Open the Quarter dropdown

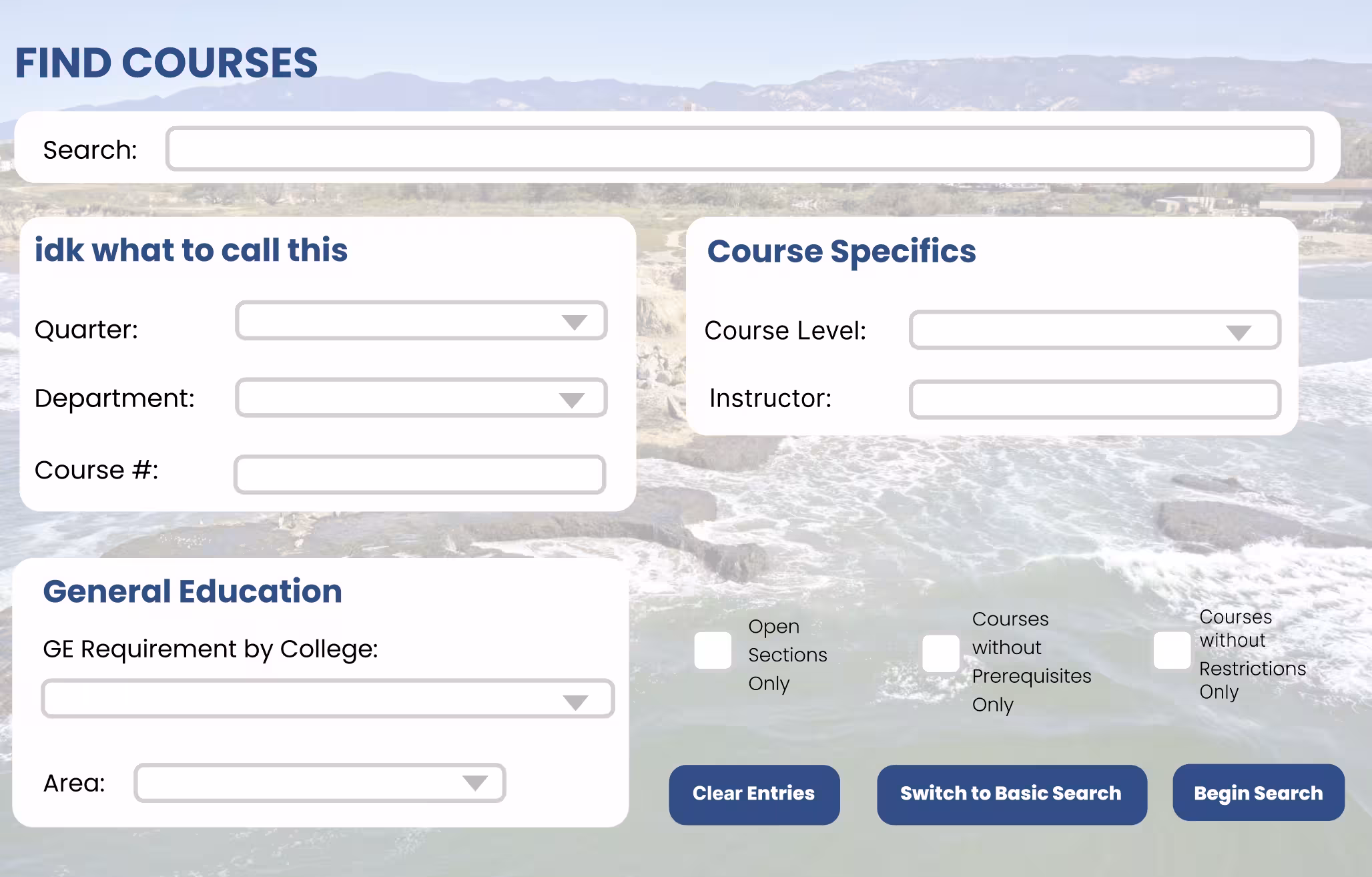(420, 321)
